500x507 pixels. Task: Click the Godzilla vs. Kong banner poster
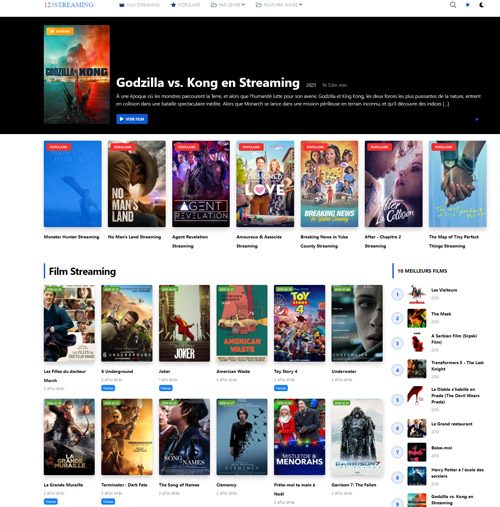[x=77, y=74]
